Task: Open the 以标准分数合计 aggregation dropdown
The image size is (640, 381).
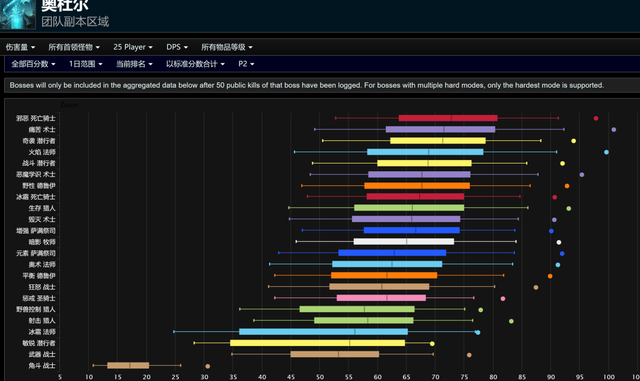Action: point(195,64)
